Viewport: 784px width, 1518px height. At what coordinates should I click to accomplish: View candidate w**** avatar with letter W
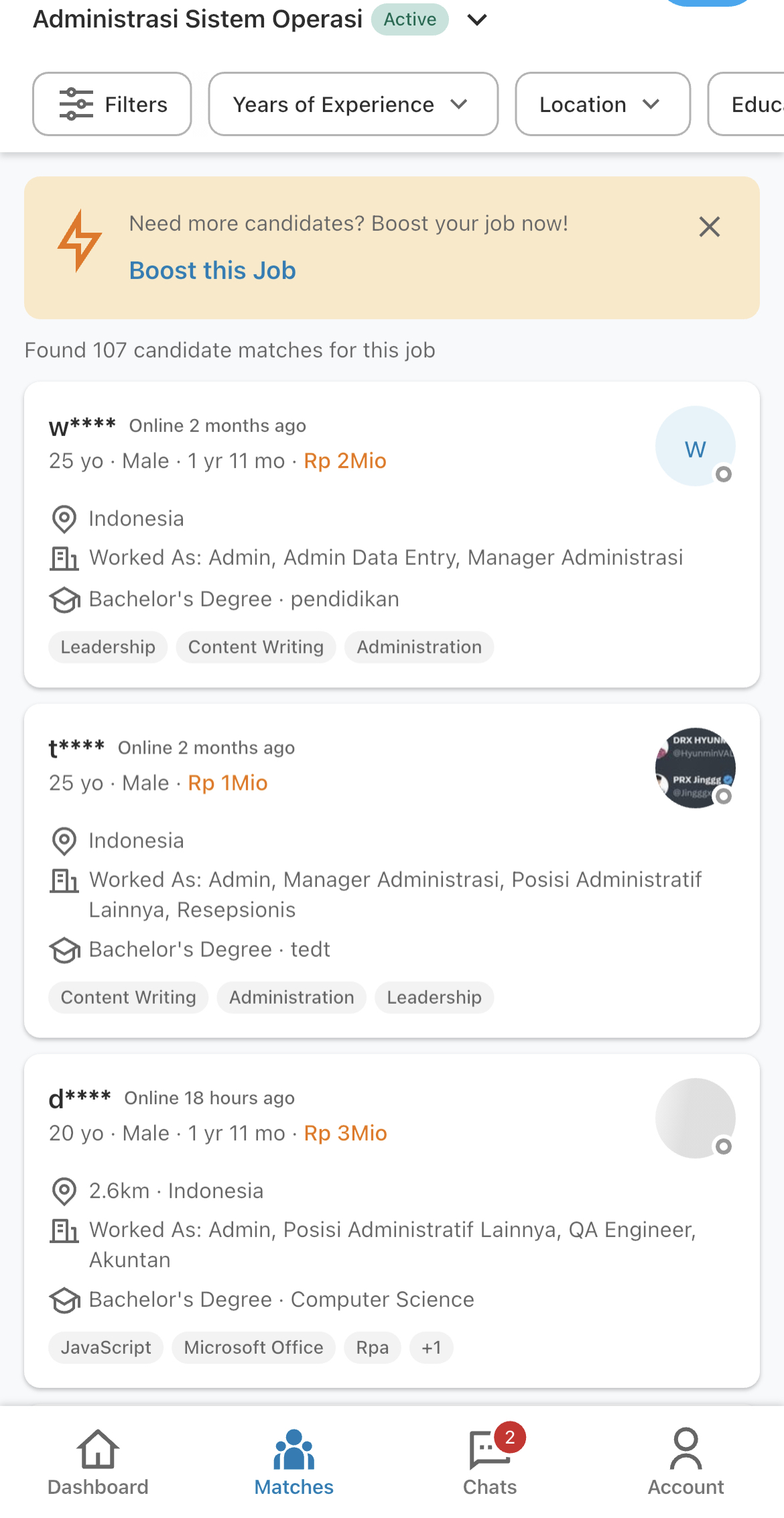[x=695, y=447]
